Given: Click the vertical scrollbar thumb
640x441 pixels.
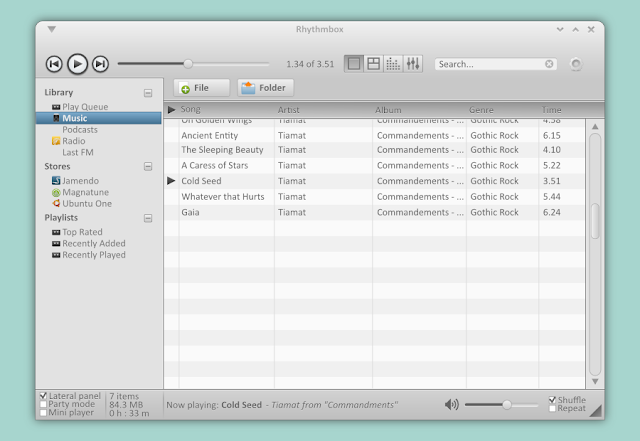Looking at the screenshot, I should (x=595, y=221).
